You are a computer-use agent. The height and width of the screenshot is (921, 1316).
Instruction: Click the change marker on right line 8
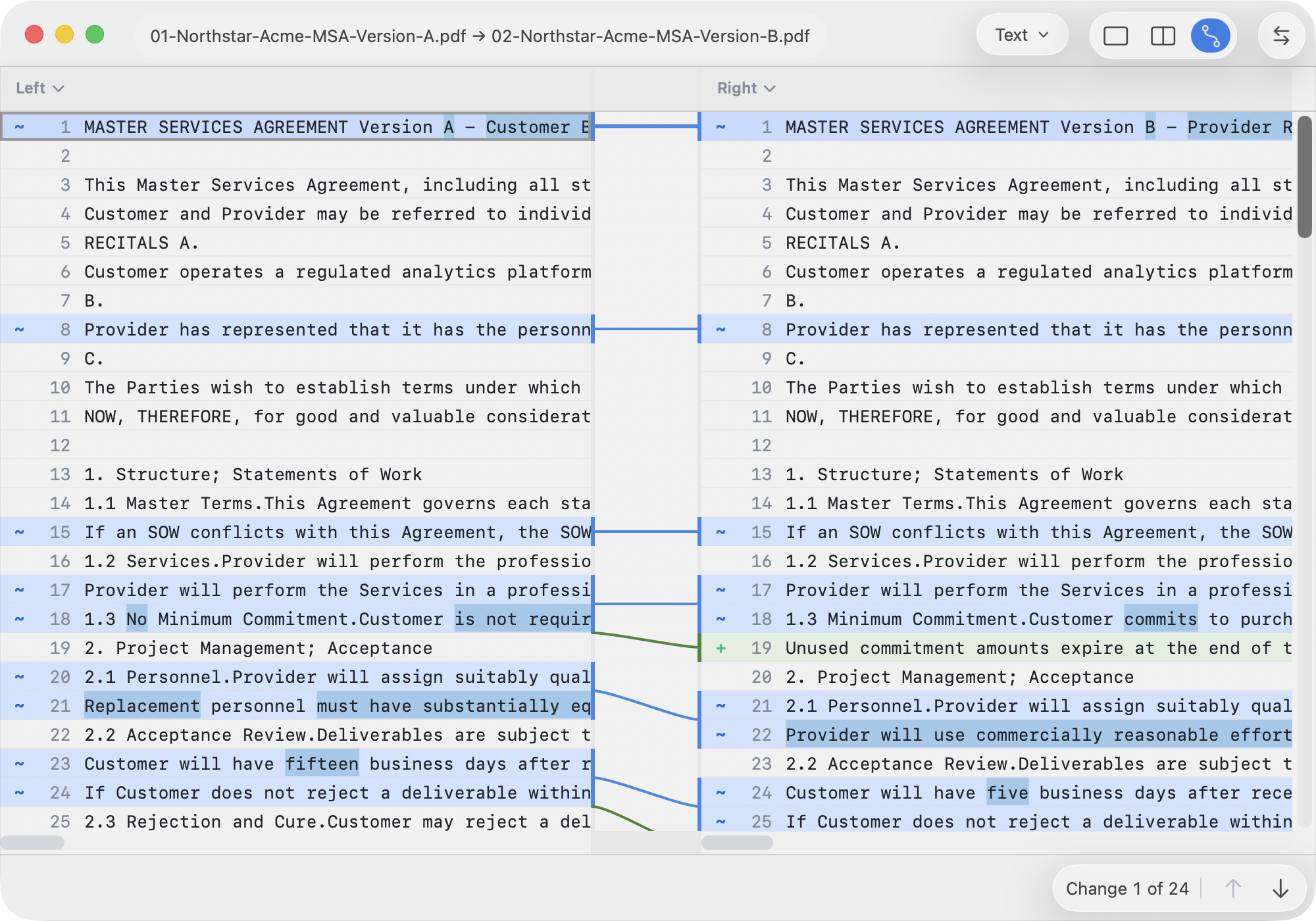(x=721, y=330)
